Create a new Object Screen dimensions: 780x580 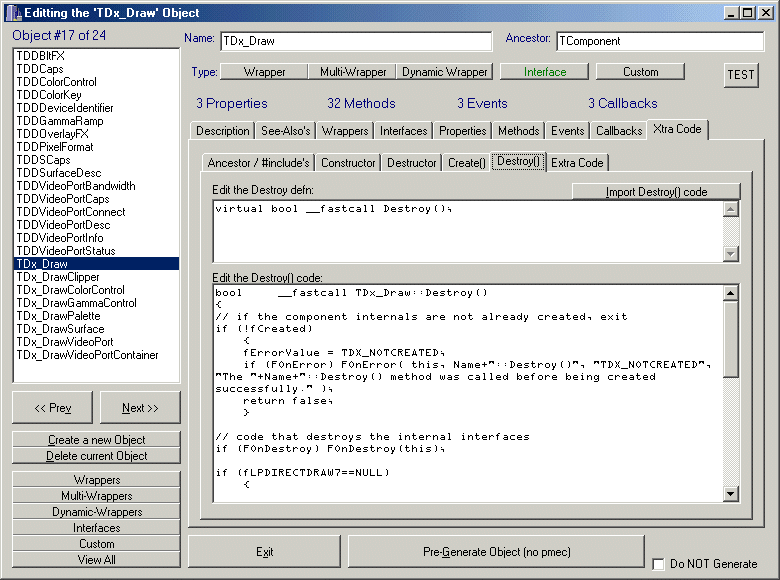[x=97, y=440]
